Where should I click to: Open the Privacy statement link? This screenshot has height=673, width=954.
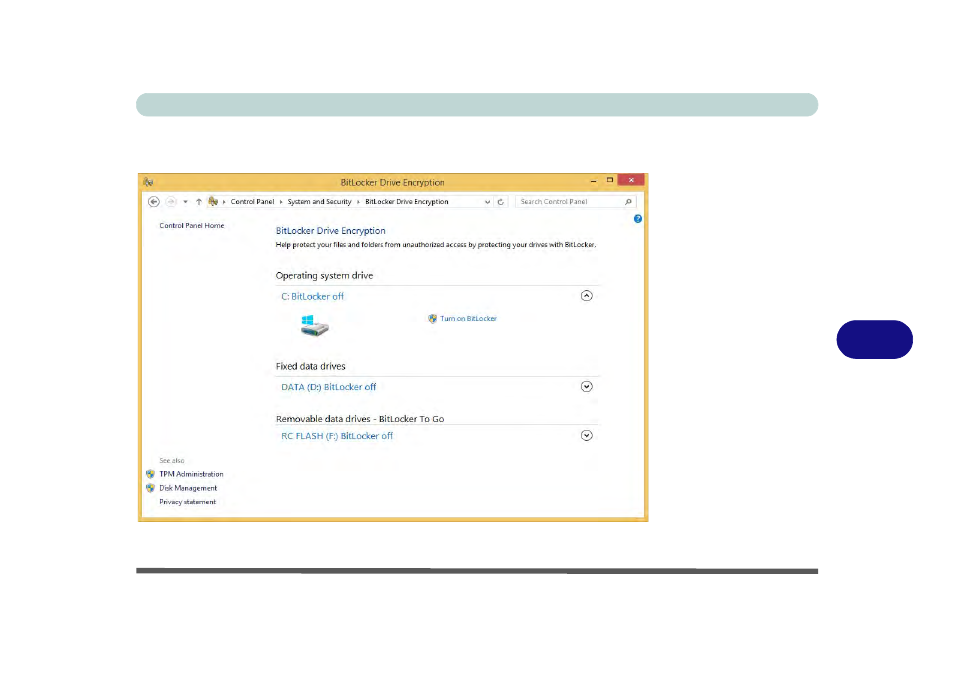[x=187, y=502]
